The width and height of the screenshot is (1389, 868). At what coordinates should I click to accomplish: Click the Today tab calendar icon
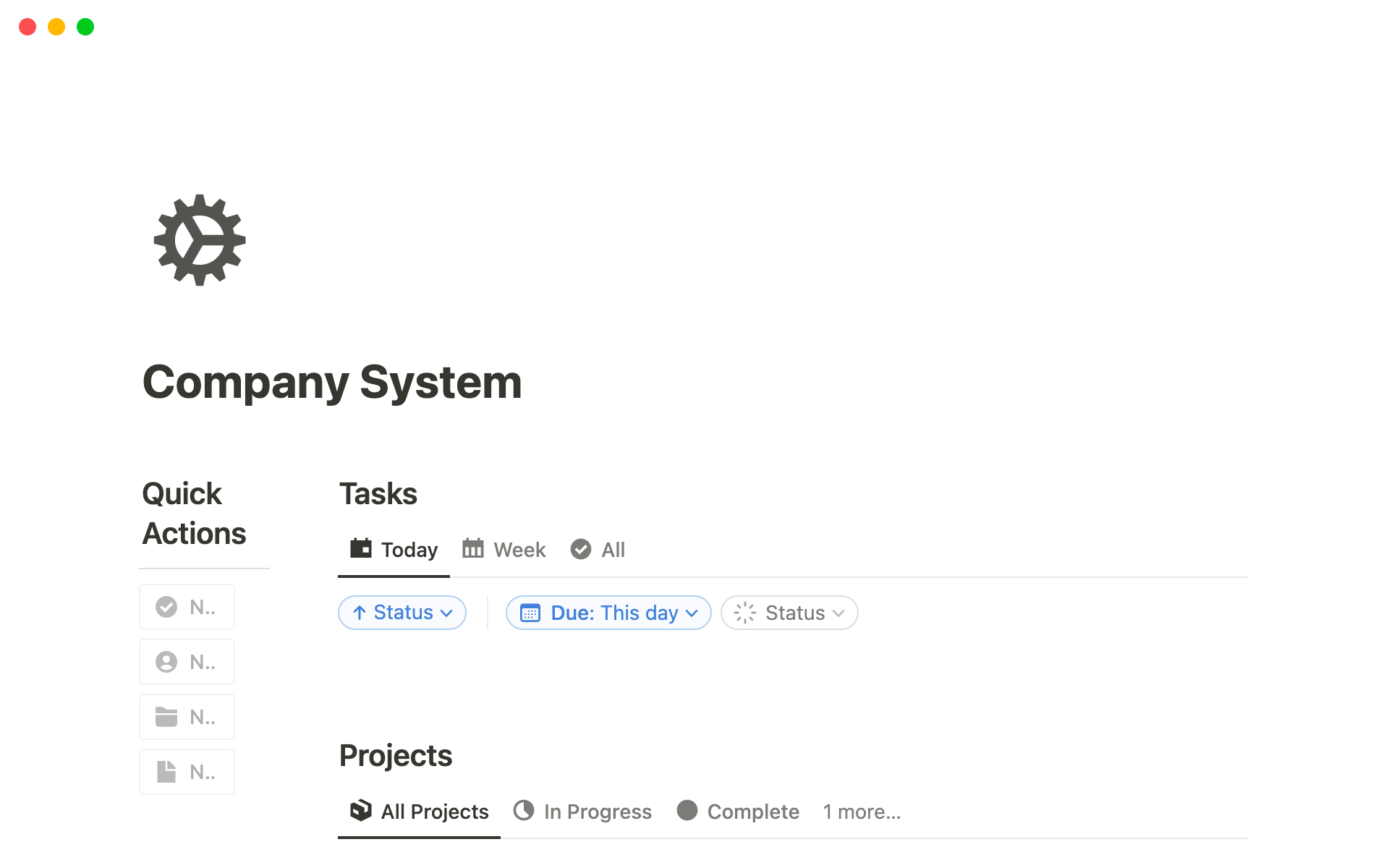click(363, 548)
